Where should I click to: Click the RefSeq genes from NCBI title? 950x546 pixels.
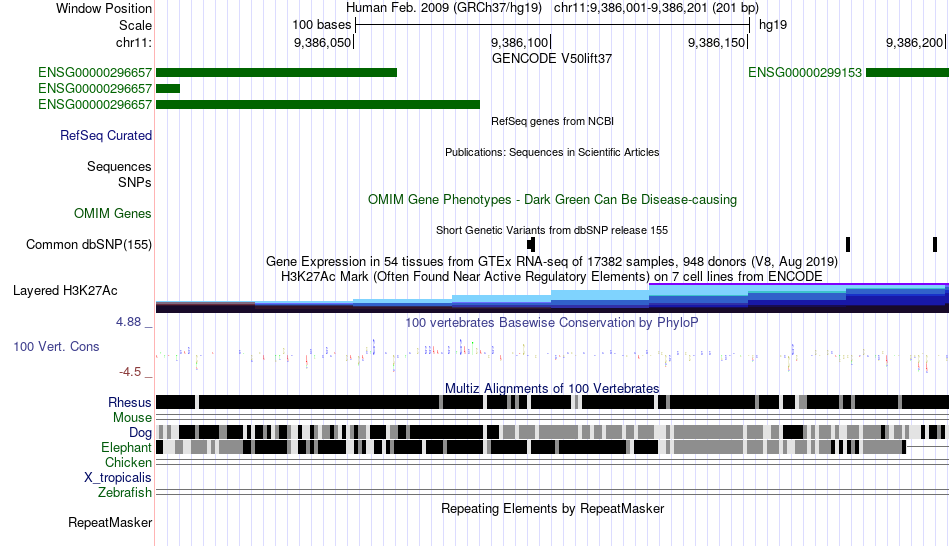(552, 121)
